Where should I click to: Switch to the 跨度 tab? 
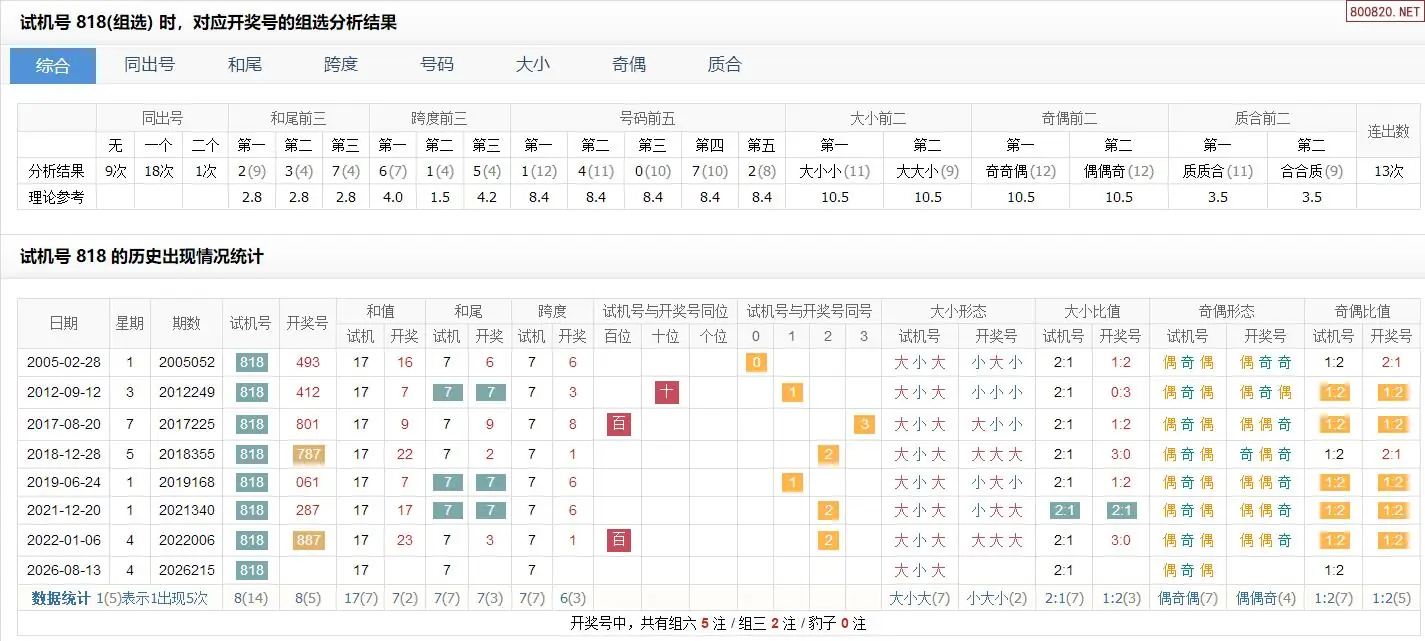[341, 65]
